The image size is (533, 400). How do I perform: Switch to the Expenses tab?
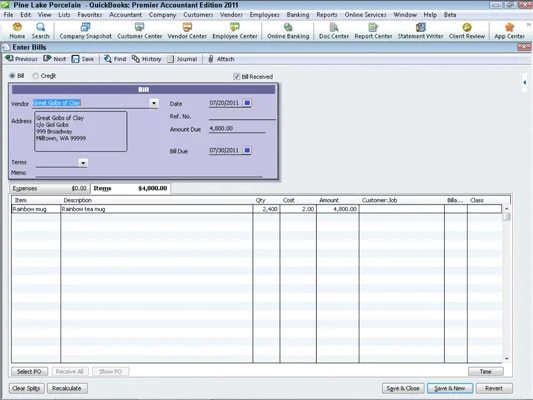(x=49, y=188)
